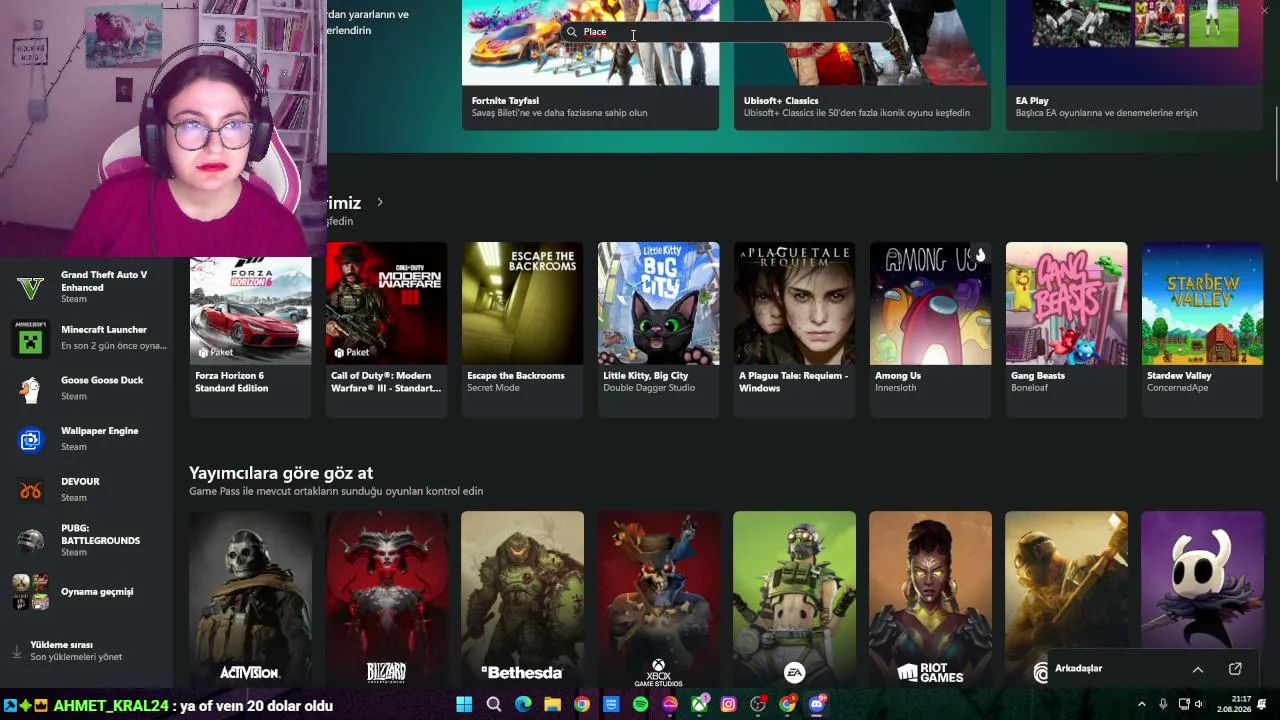
Task: Click the Place search input field
Action: click(727, 32)
